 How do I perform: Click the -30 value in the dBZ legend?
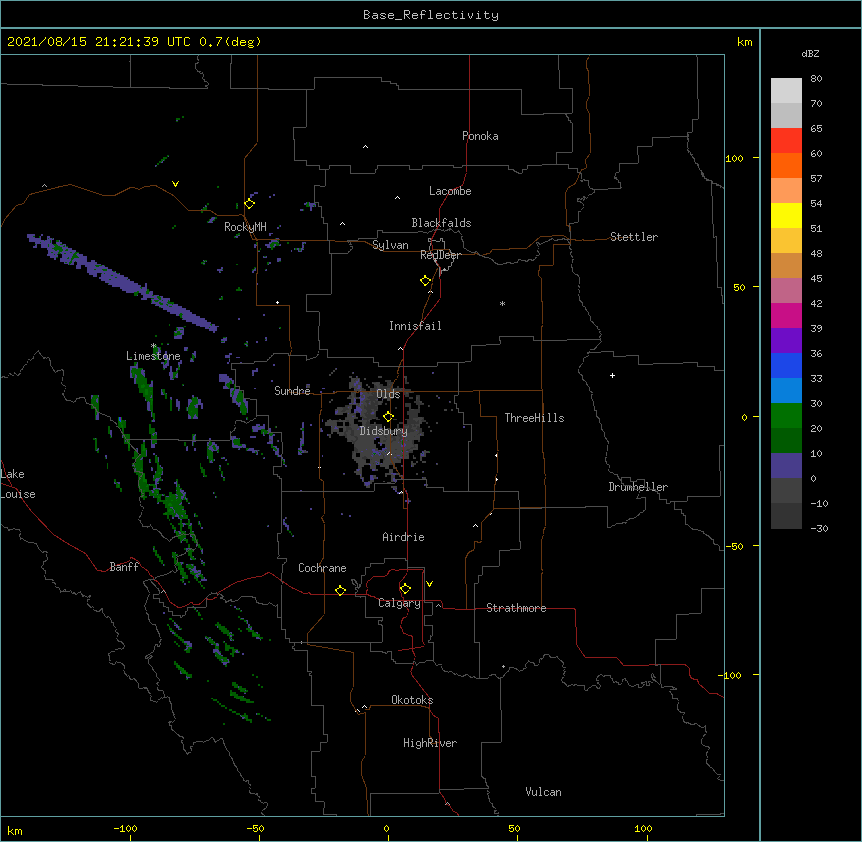[819, 528]
